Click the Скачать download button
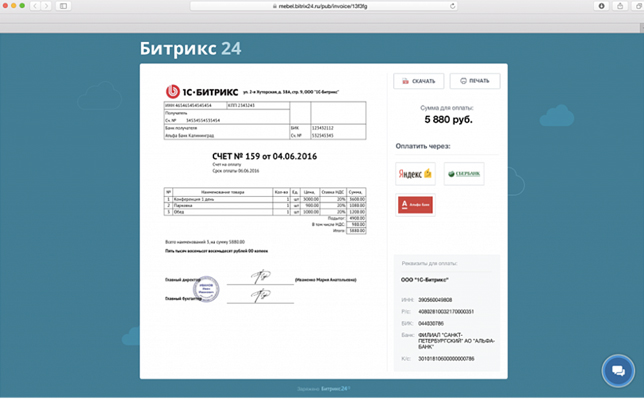 419,81
